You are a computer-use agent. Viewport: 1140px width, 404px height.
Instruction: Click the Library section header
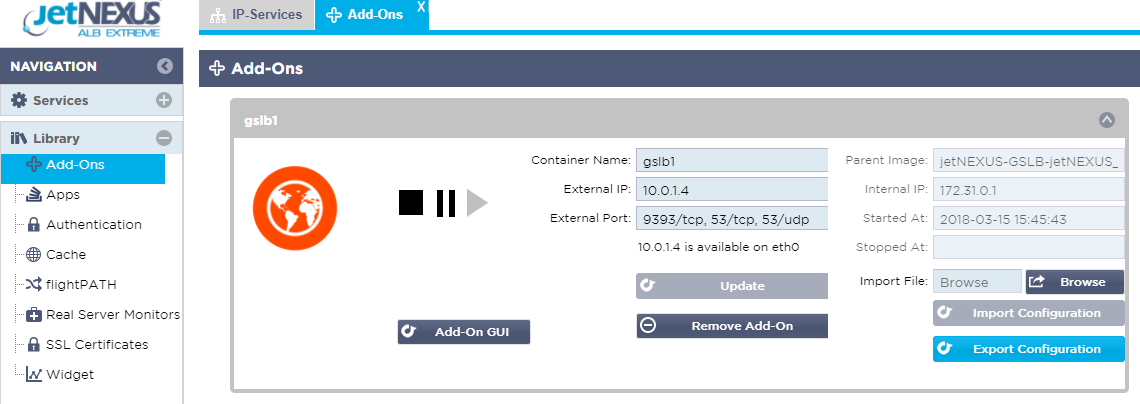coord(92,138)
